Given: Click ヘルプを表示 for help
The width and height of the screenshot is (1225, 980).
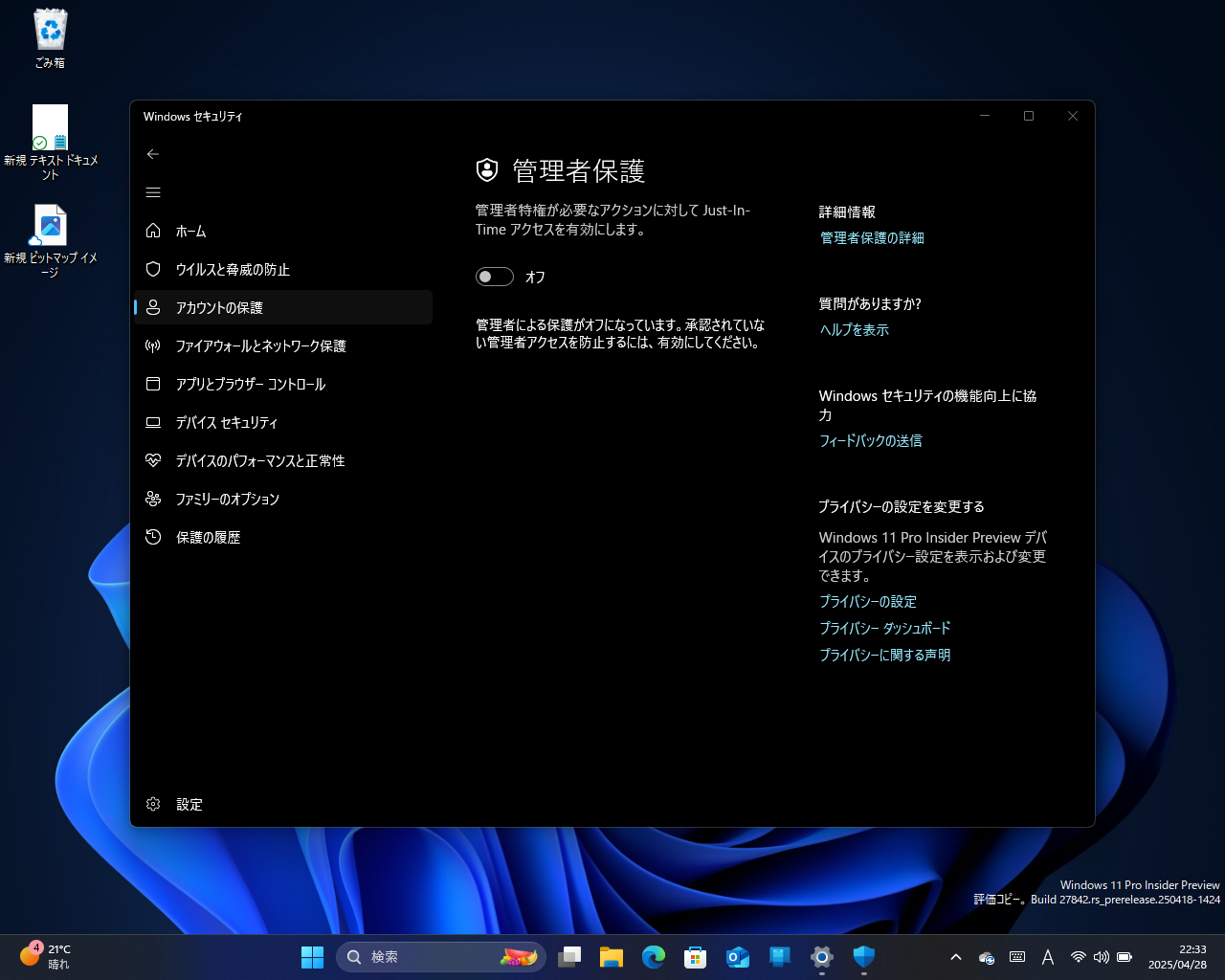Looking at the screenshot, I should tap(853, 329).
